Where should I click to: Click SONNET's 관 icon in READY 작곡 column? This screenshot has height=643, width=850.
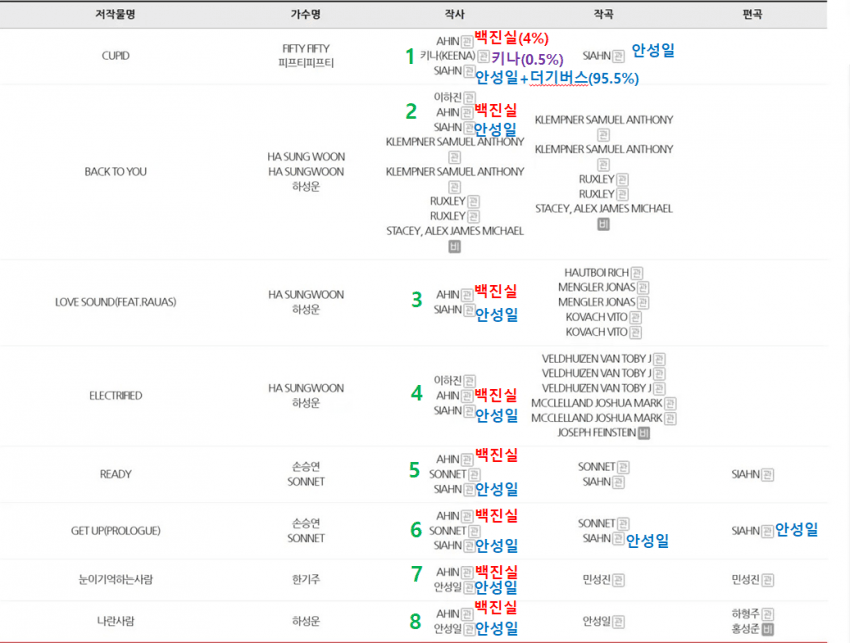pos(623,467)
